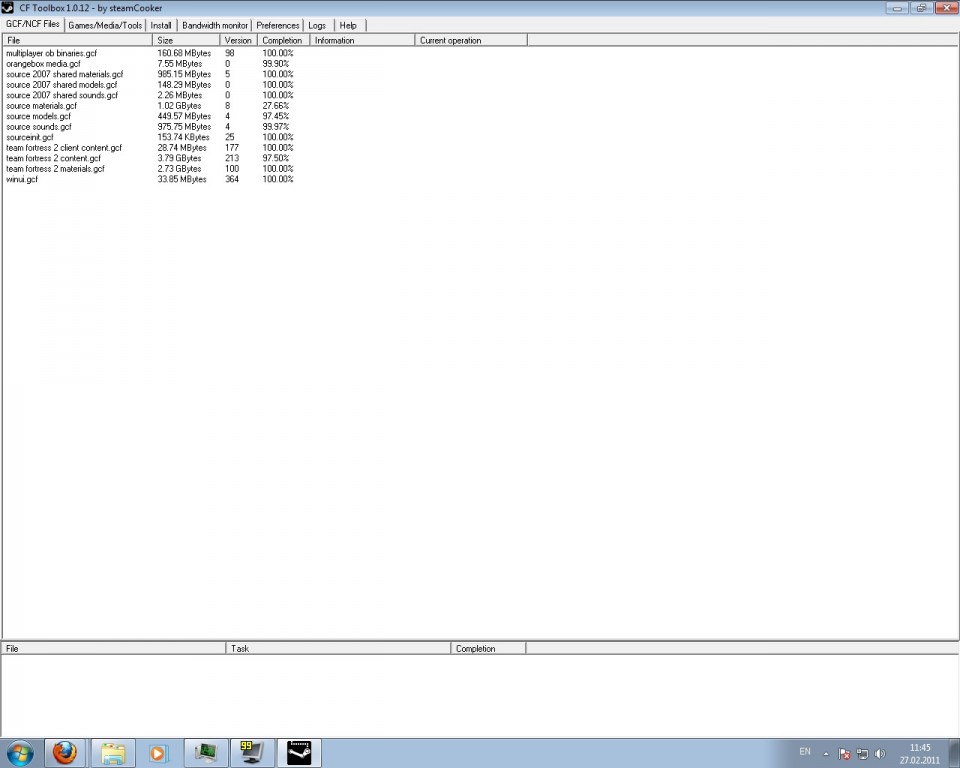Click the CF Toolbox title bar icon

tap(7, 7)
